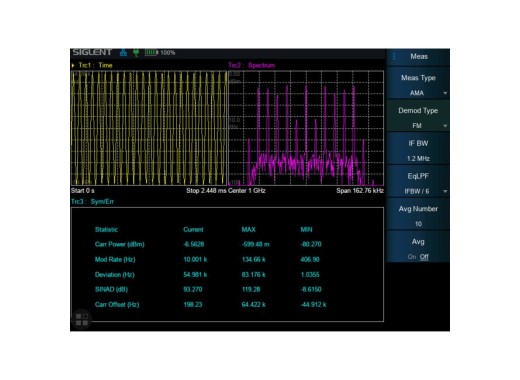Click the Carr Offset MIN value -44.912 k
520x380 pixels.
pos(313,304)
